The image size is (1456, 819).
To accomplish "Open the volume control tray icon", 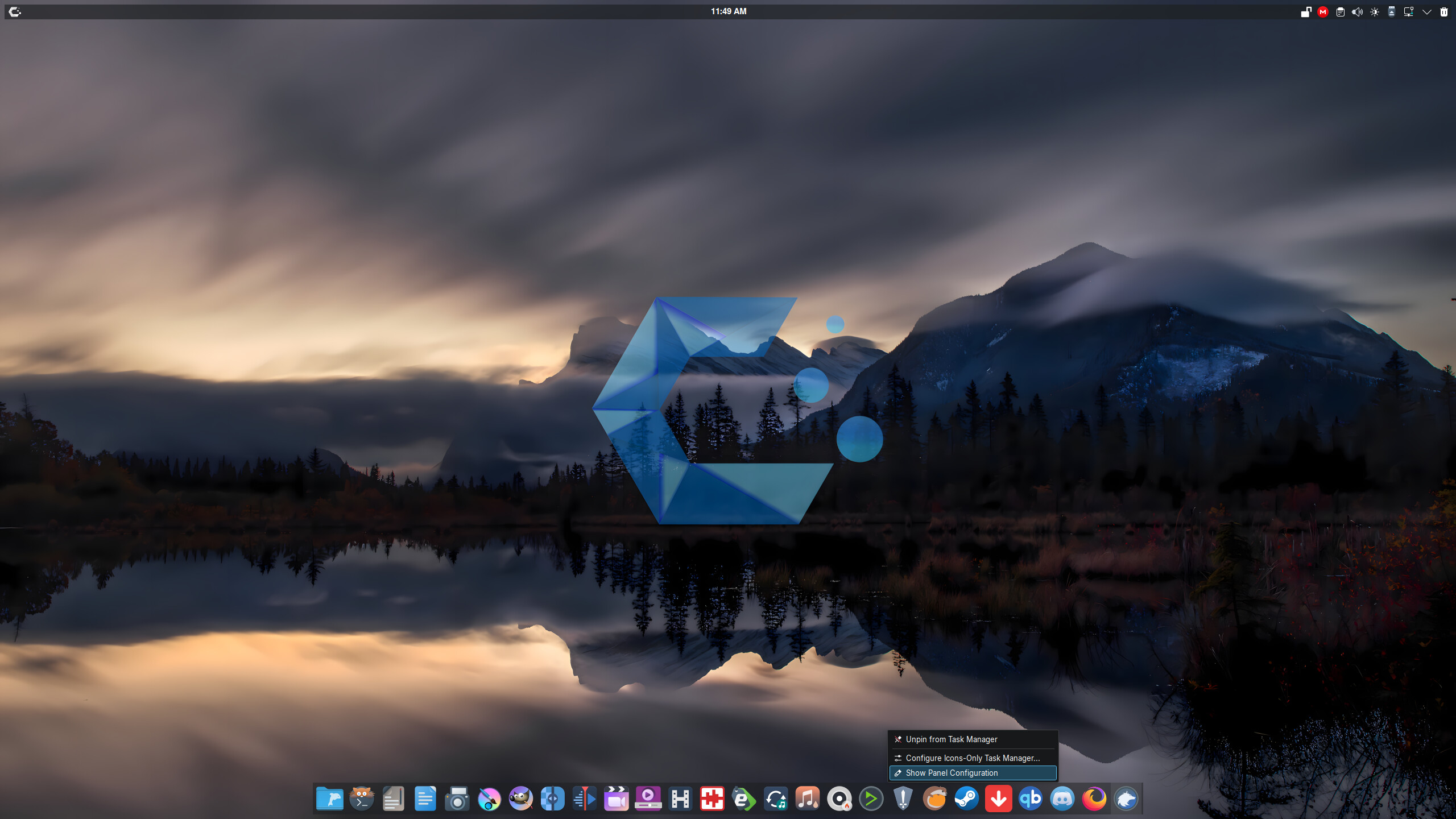I will [x=1357, y=12].
